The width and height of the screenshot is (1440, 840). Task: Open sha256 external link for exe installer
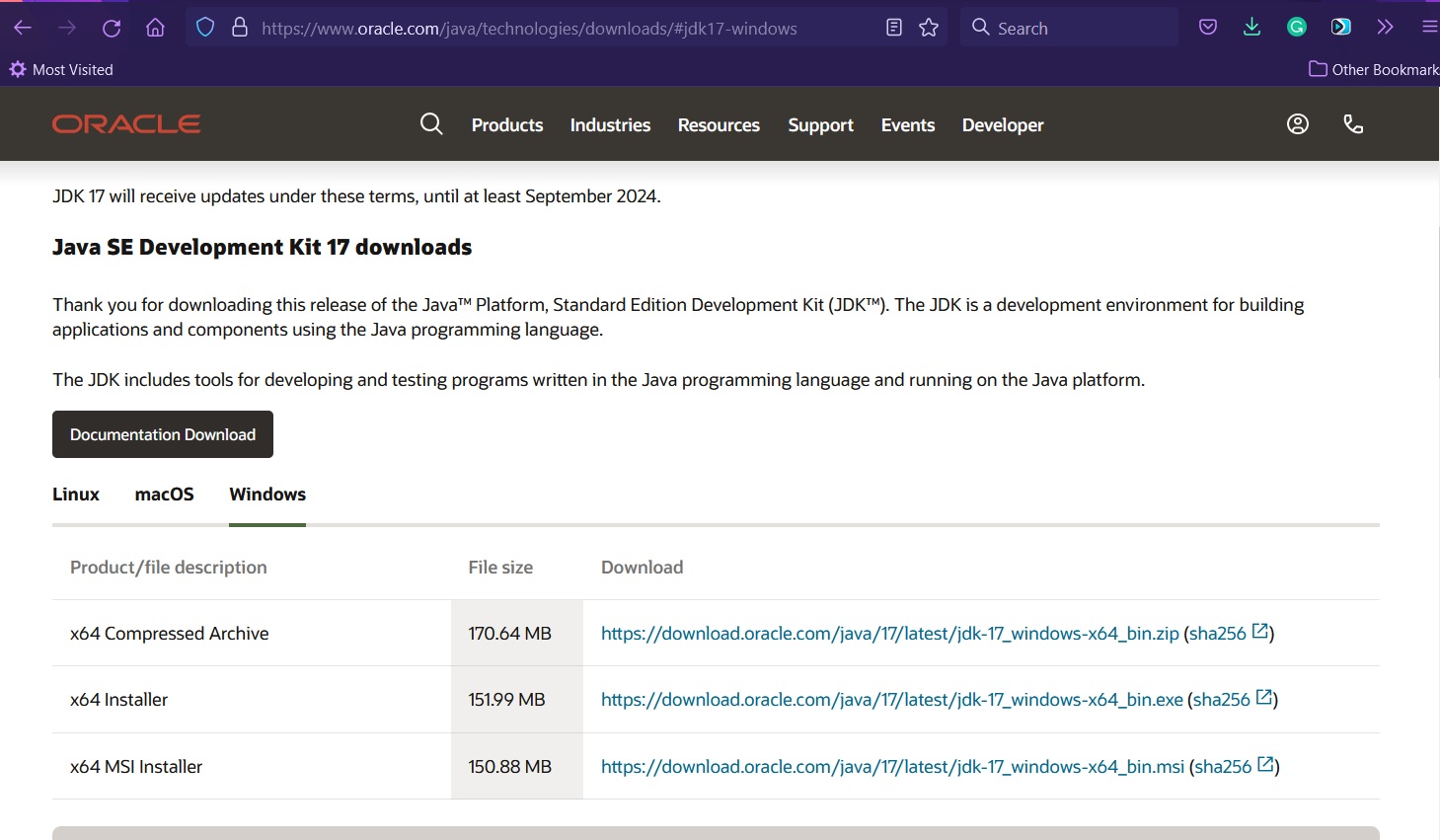point(1233,699)
